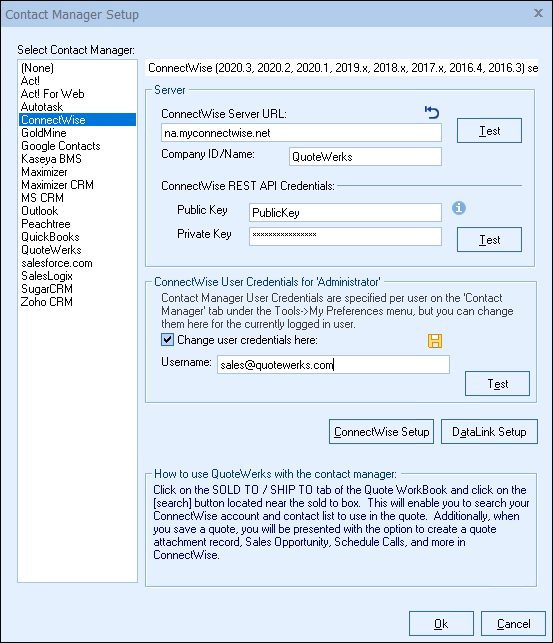Screen dimensions: 553x643
Task: Select MS CRM contact manager
Action: click(x=77, y=198)
